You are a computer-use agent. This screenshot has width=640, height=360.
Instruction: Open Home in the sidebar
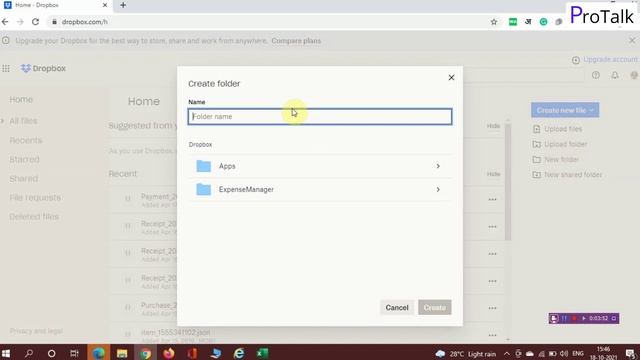click(21, 100)
